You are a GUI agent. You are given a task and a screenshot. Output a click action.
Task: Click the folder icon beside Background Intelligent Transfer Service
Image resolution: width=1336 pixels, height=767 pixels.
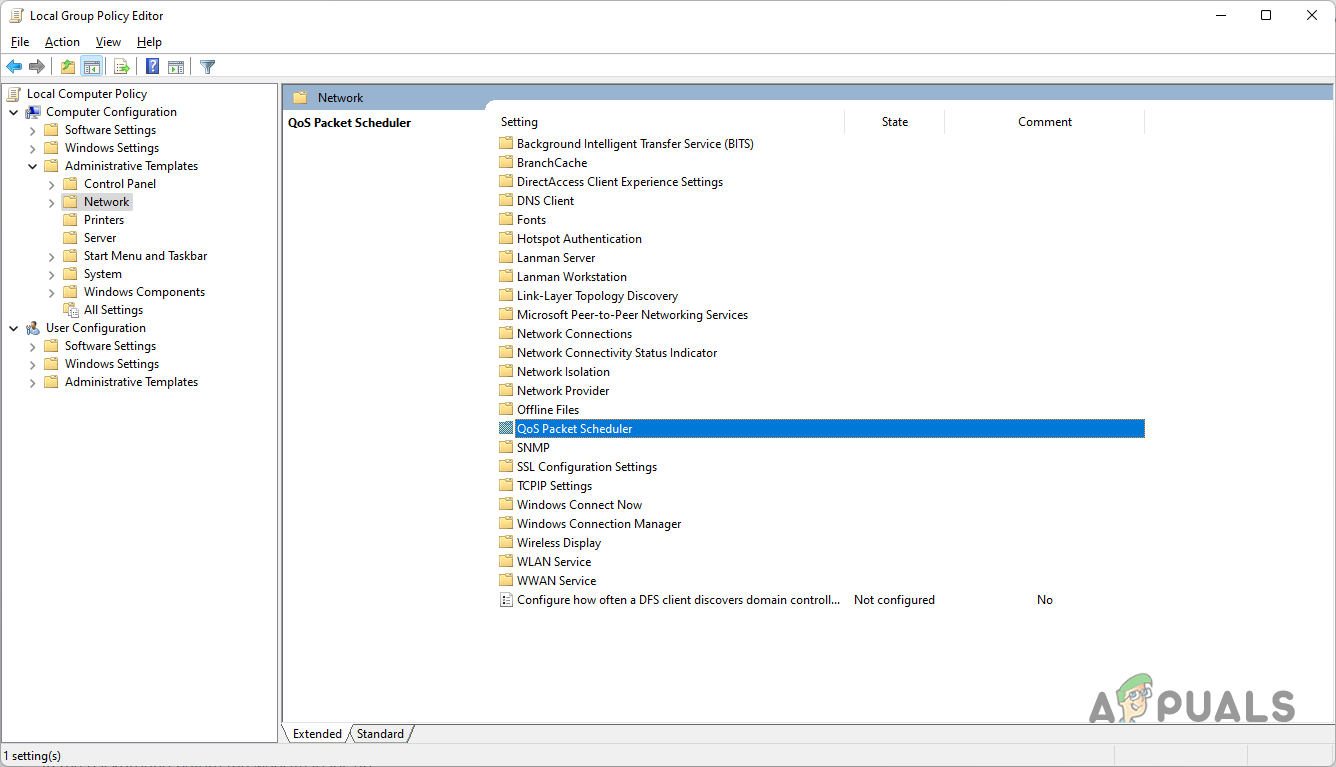[x=506, y=144]
